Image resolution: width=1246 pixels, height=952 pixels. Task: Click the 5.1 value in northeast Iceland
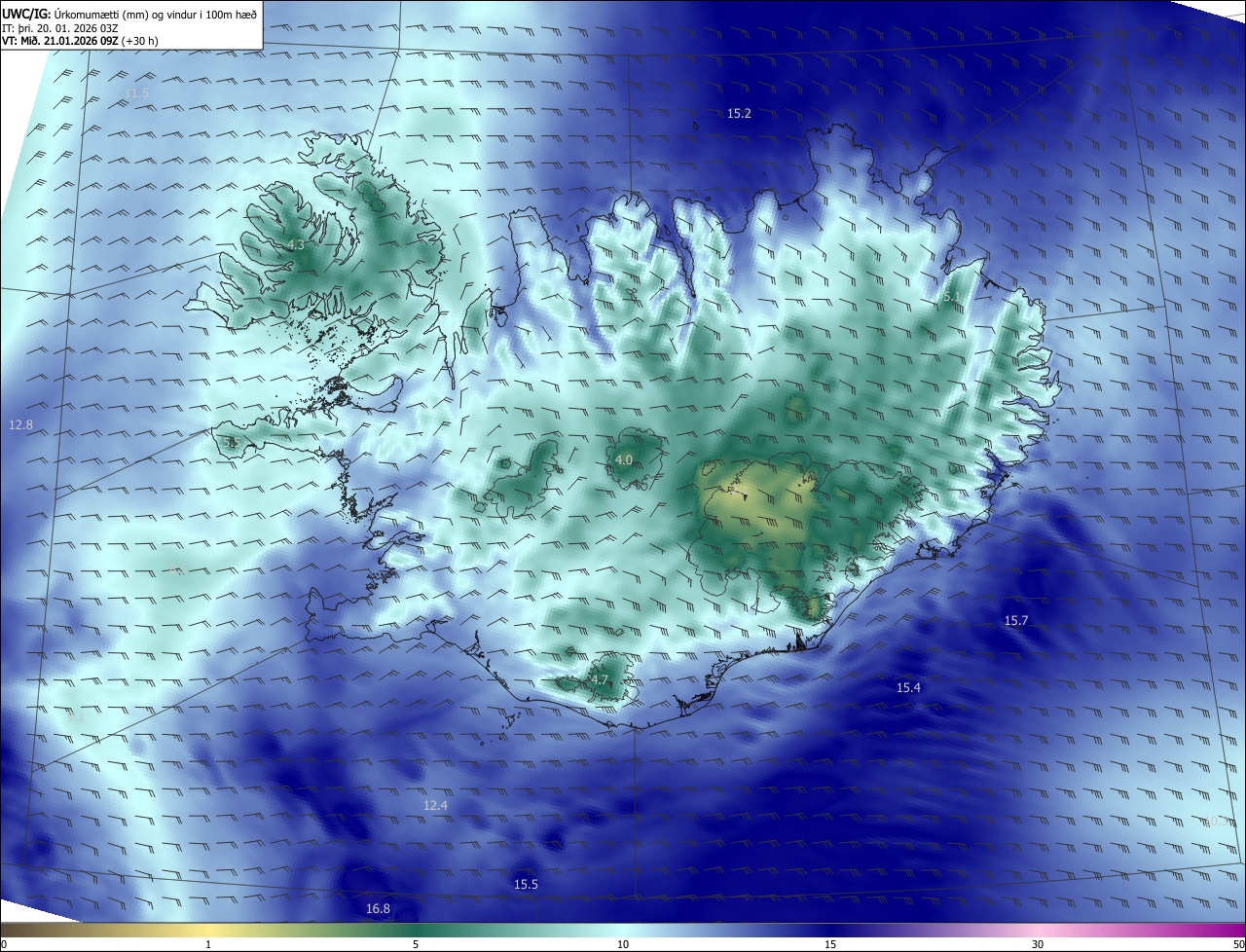(x=952, y=297)
